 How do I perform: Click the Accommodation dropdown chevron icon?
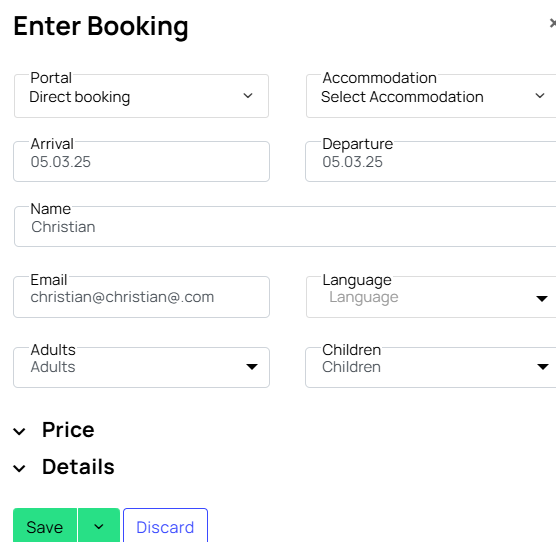coord(540,96)
